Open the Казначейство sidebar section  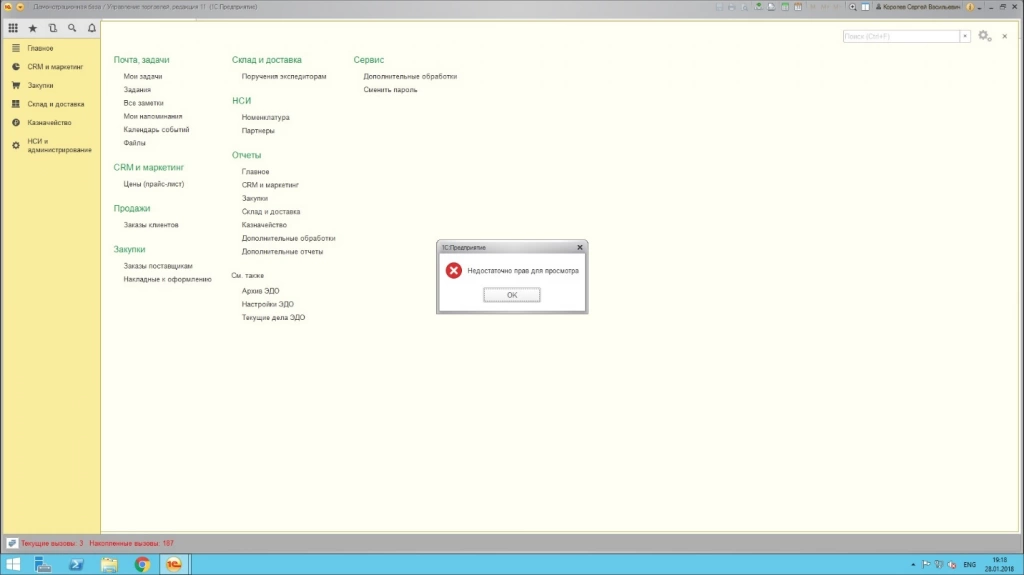50,122
